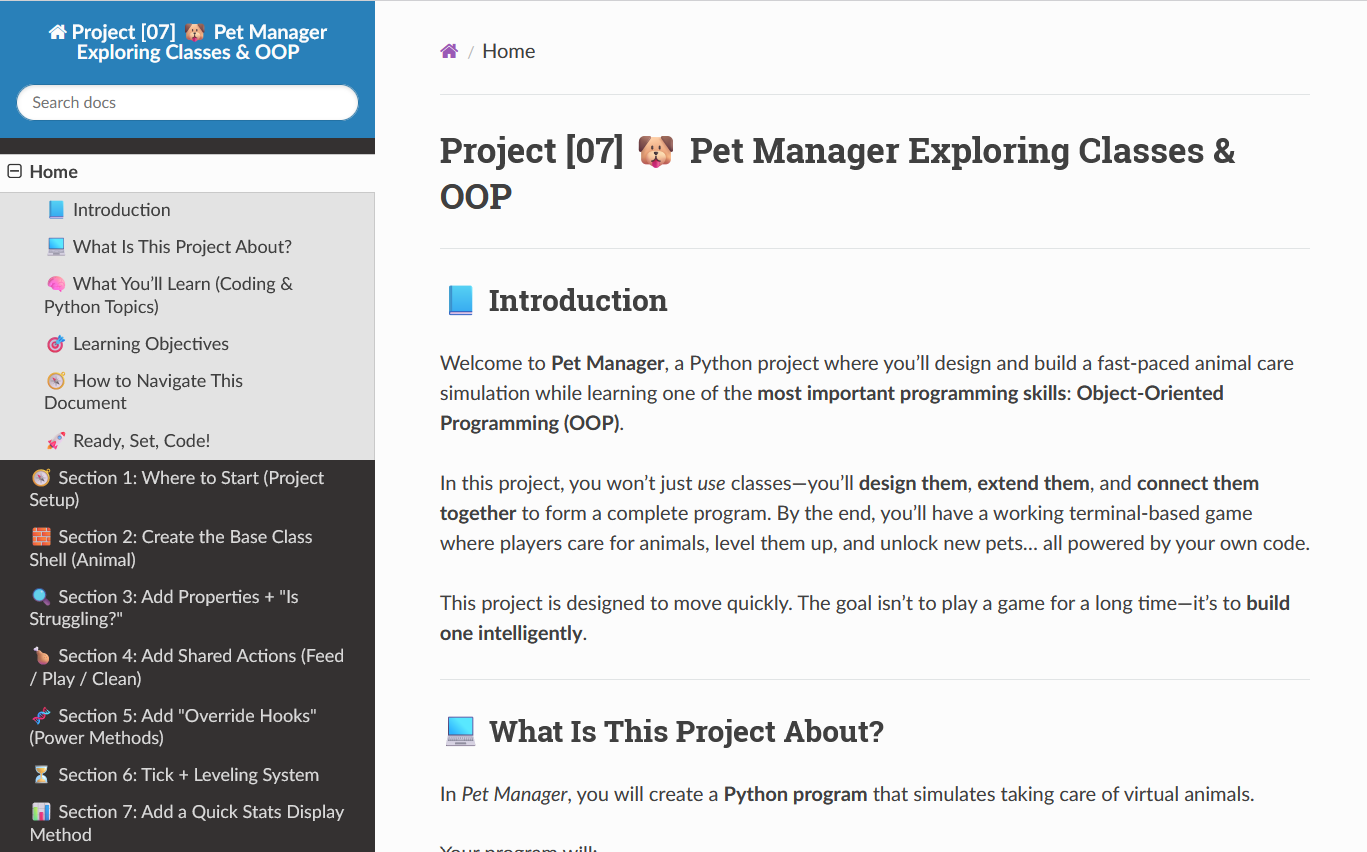Go to What Is This Project About? in sidebar
Viewport: 1367px width, 852px height.
(182, 247)
